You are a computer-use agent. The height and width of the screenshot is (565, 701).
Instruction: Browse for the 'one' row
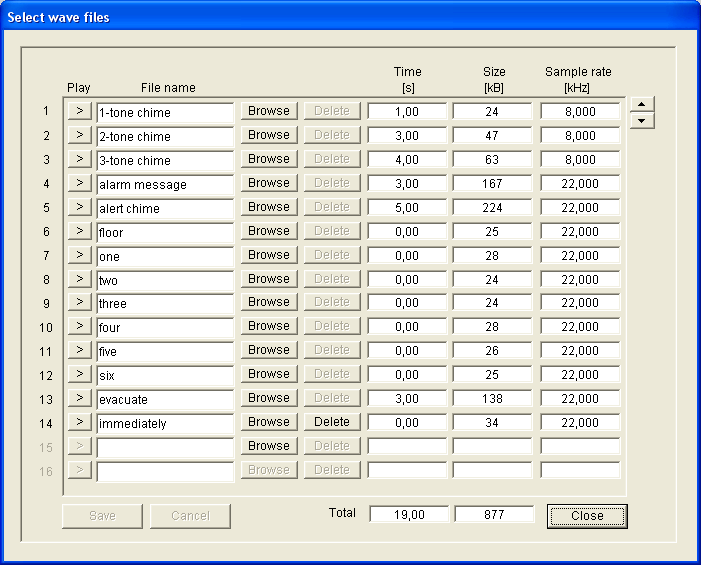pyautogui.click(x=269, y=255)
